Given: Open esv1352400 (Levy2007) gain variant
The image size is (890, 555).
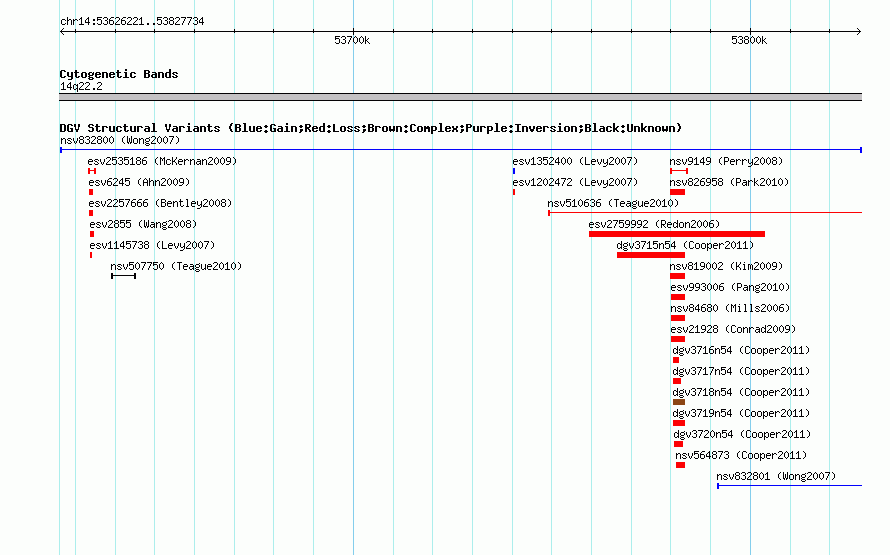Looking at the screenshot, I should tap(575, 161).
